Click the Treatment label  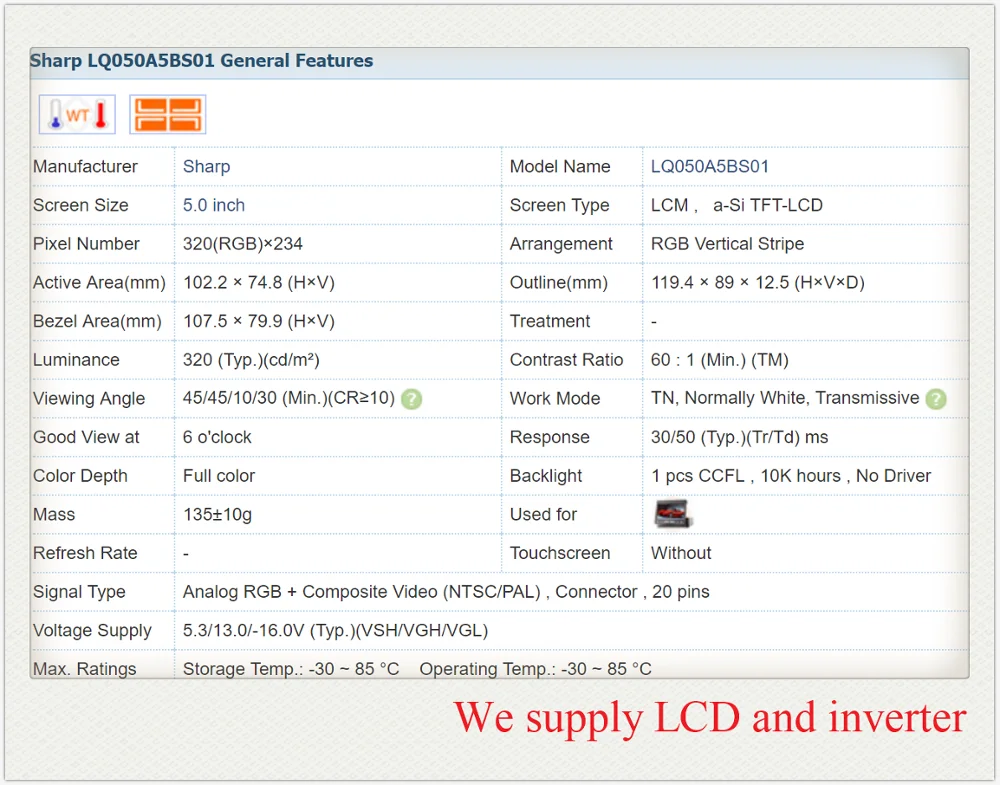point(550,321)
